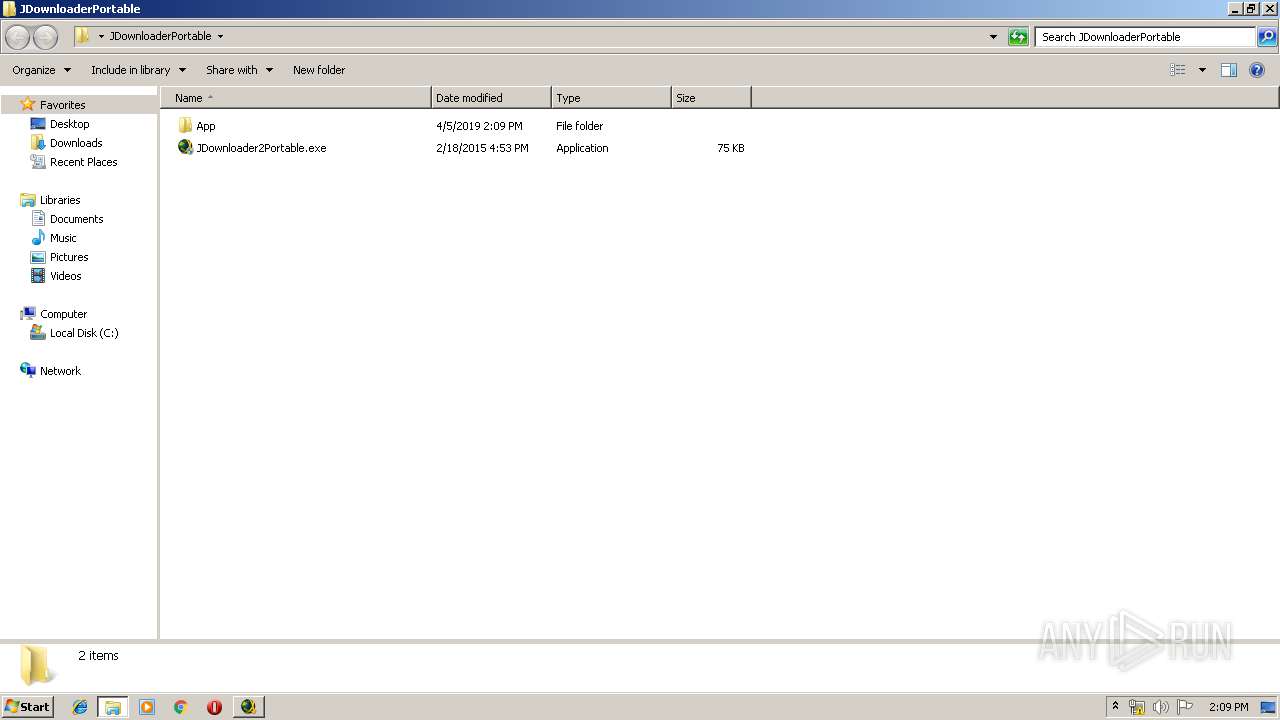Show hidden tray icons arrow
This screenshot has height=720, width=1280.
[x=1115, y=707]
